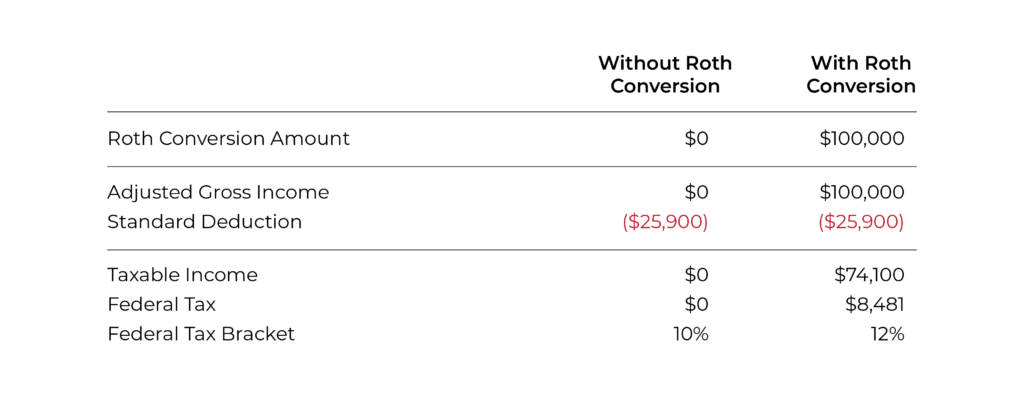Select the 'Taxable Income' row label
The height and width of the screenshot is (399, 1024).
pos(182,275)
